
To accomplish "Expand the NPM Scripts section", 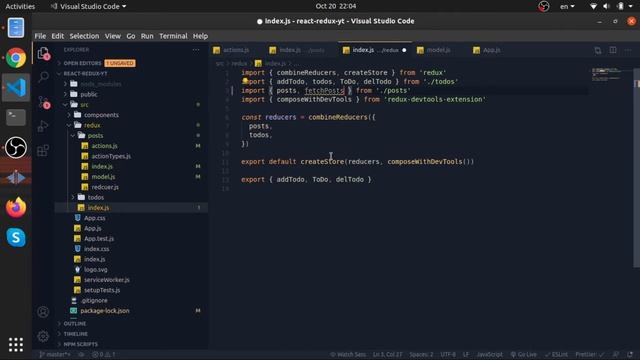I will [x=80, y=344].
